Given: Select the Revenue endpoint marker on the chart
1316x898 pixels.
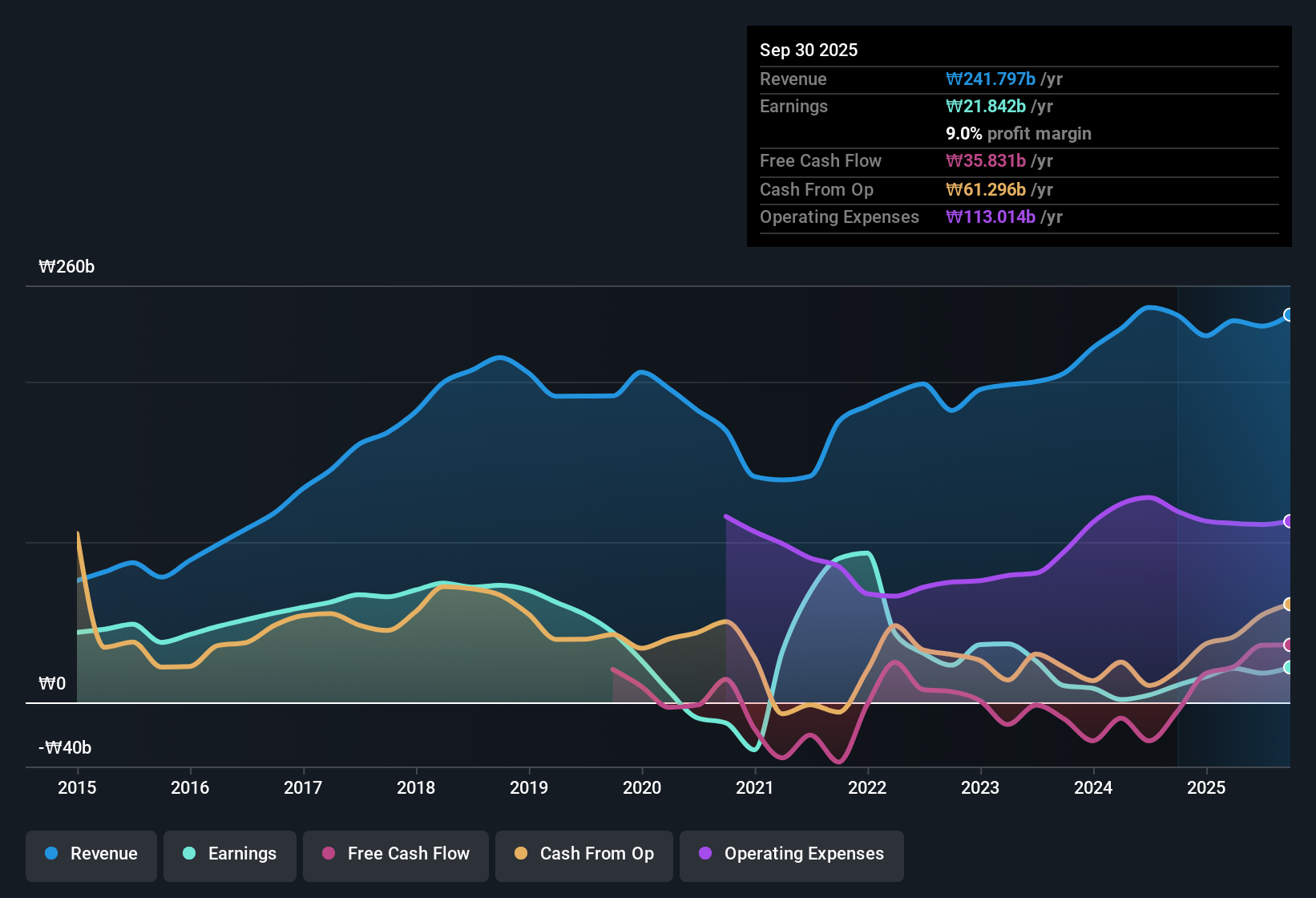Looking at the screenshot, I should [x=1288, y=315].
